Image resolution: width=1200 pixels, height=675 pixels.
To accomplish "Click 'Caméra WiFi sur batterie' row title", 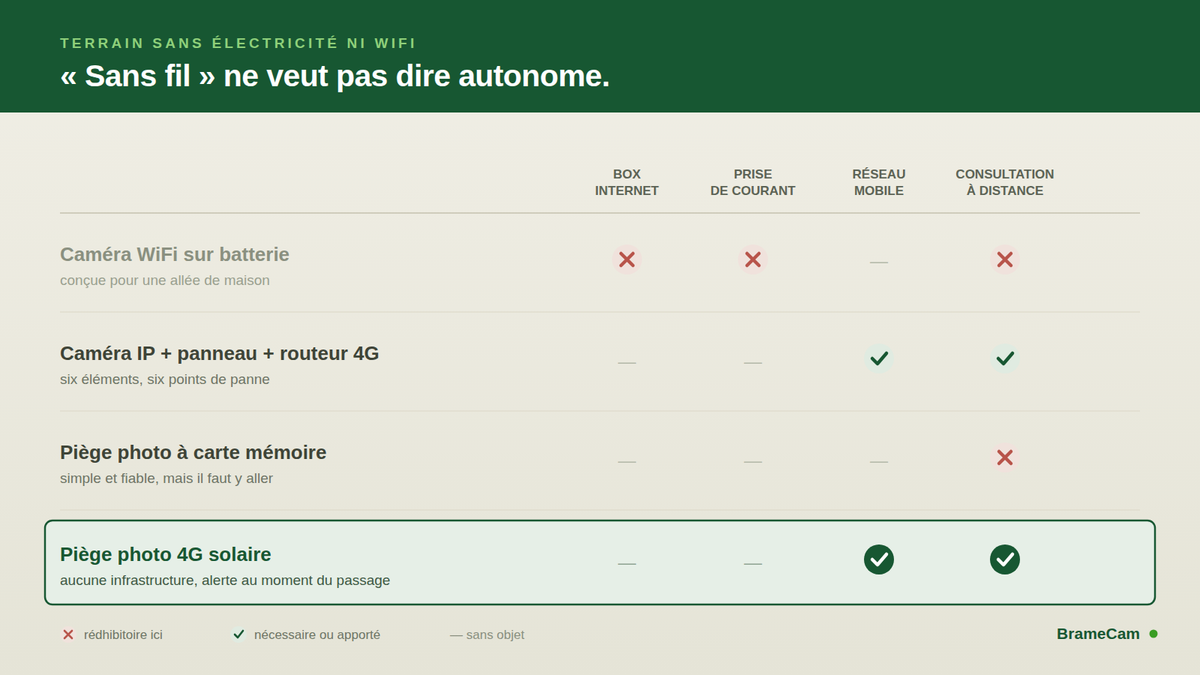I will (175, 254).
